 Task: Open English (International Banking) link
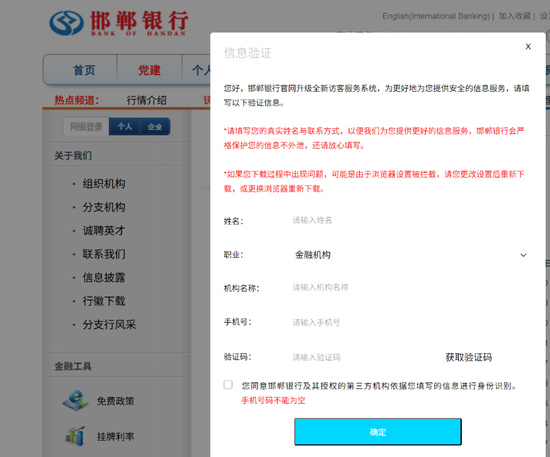click(436, 16)
